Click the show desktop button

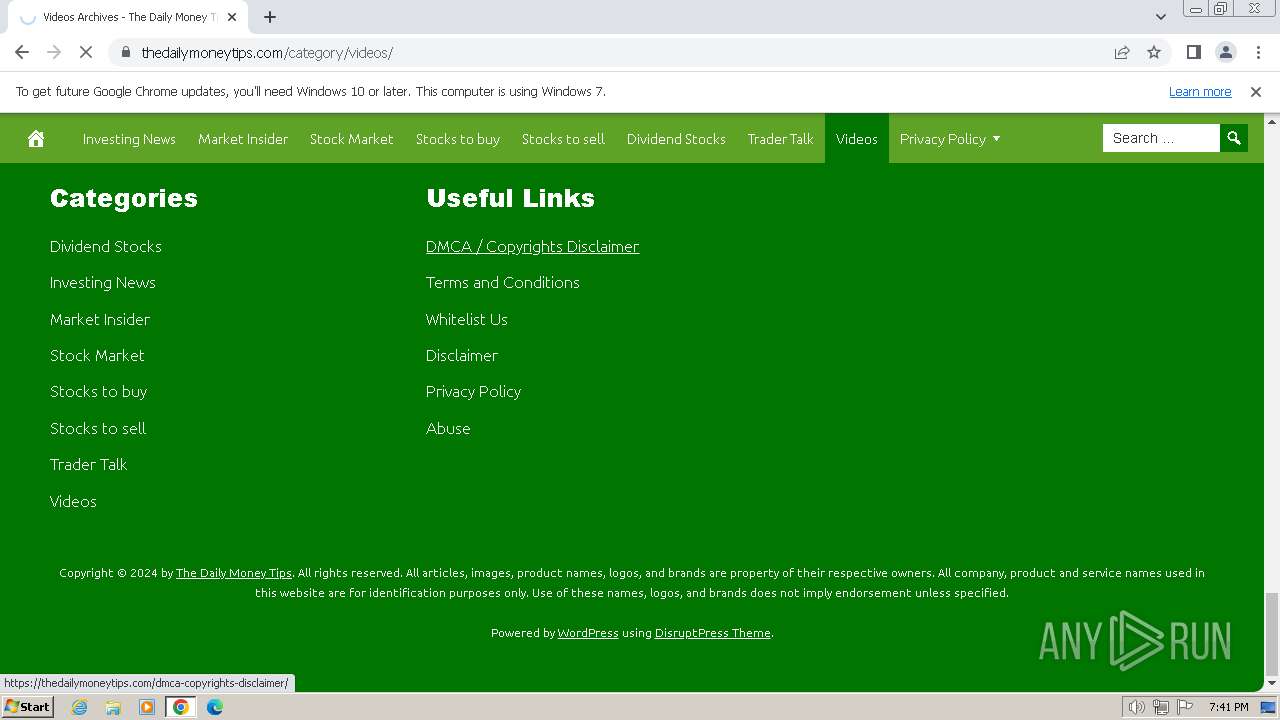tap(1268, 707)
